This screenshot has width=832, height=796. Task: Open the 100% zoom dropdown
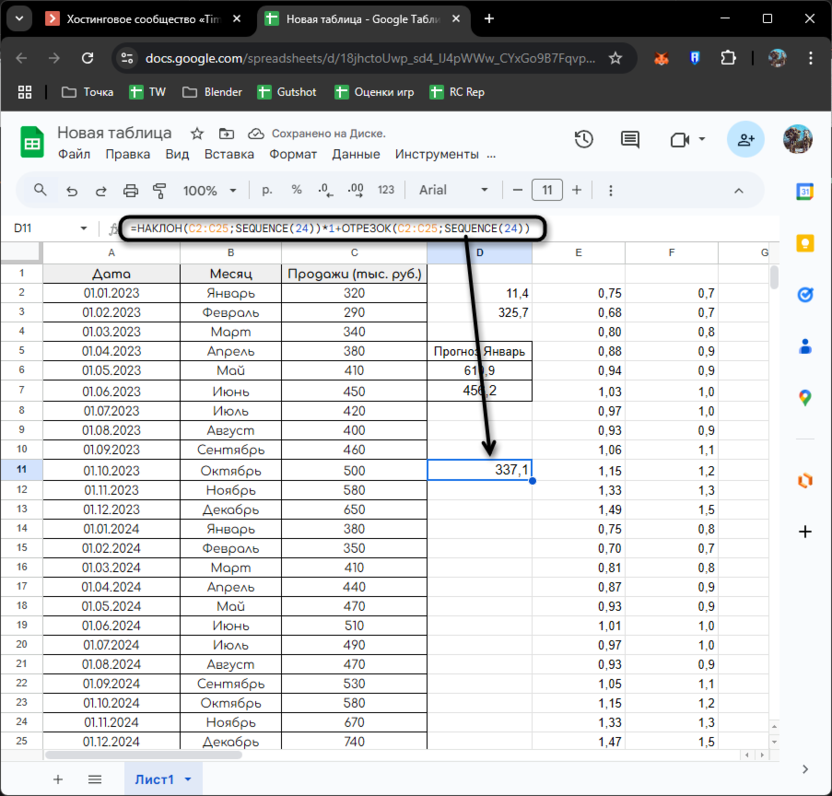(x=209, y=190)
